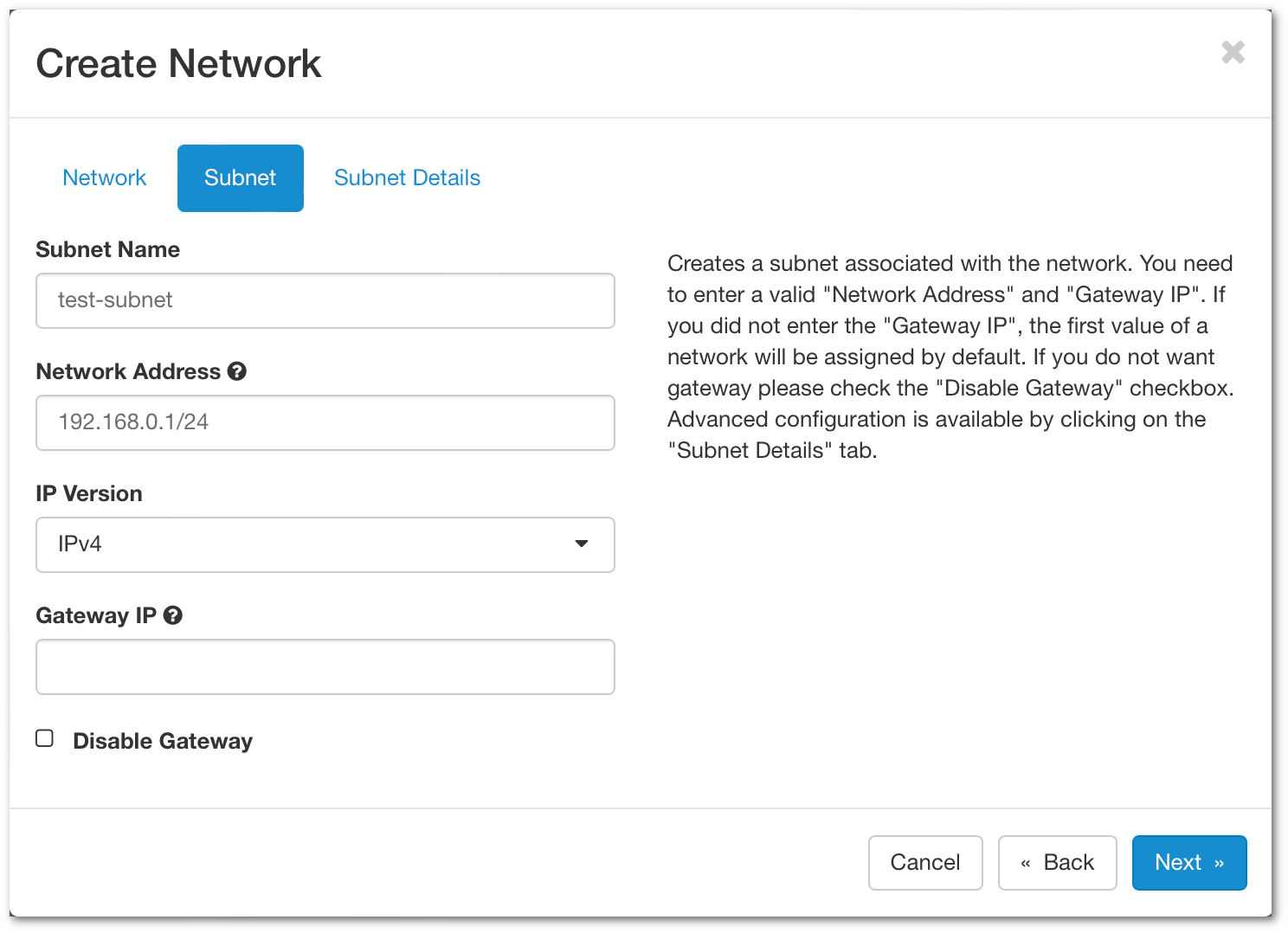
Task: Click the Network Address help icon
Action: click(x=237, y=371)
